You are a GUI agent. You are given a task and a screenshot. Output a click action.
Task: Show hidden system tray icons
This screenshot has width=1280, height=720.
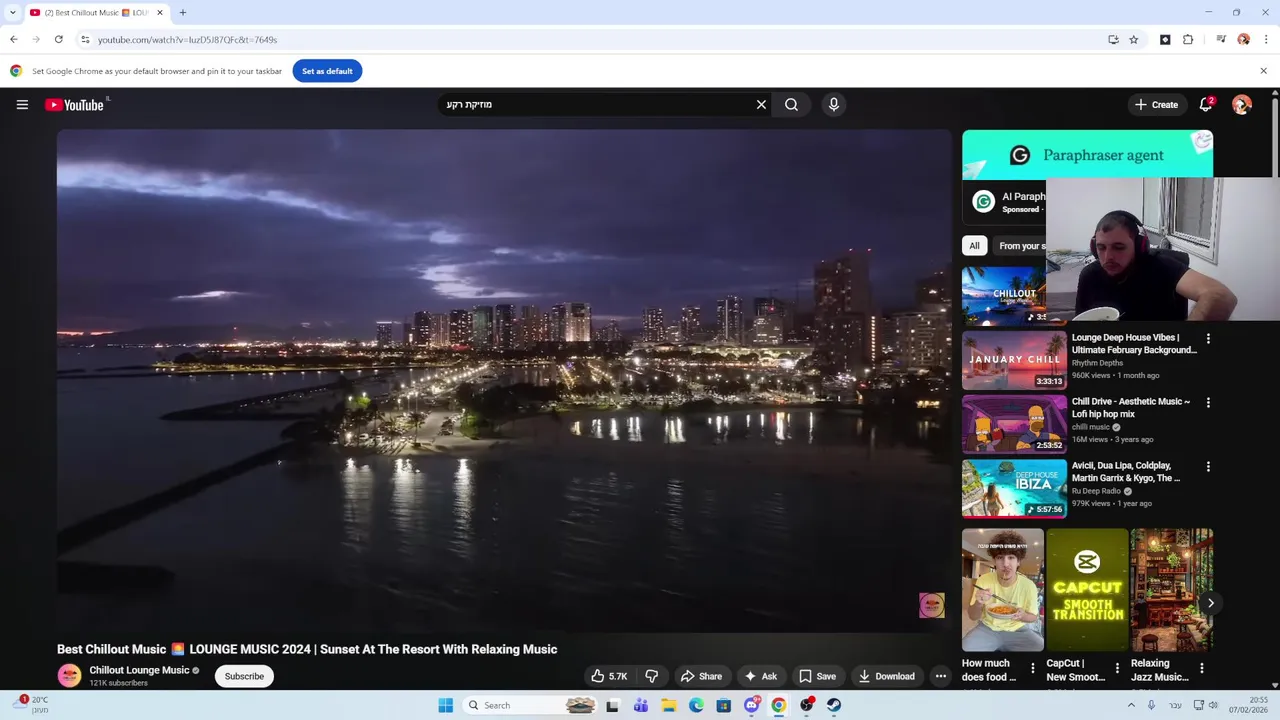click(1131, 705)
